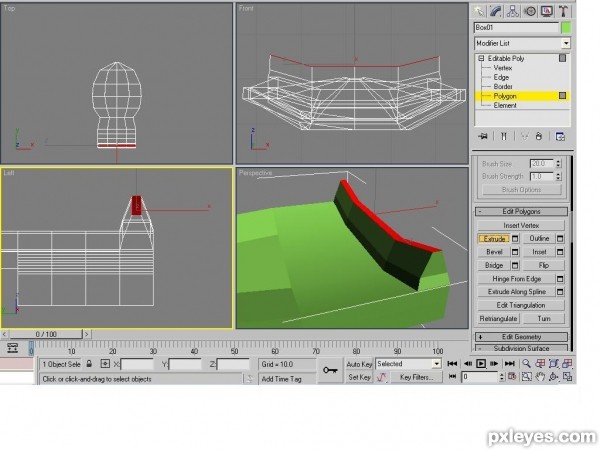The width and height of the screenshot is (600, 450).
Task: Toggle Key Mode icon beside frame field
Action: pos(452,377)
